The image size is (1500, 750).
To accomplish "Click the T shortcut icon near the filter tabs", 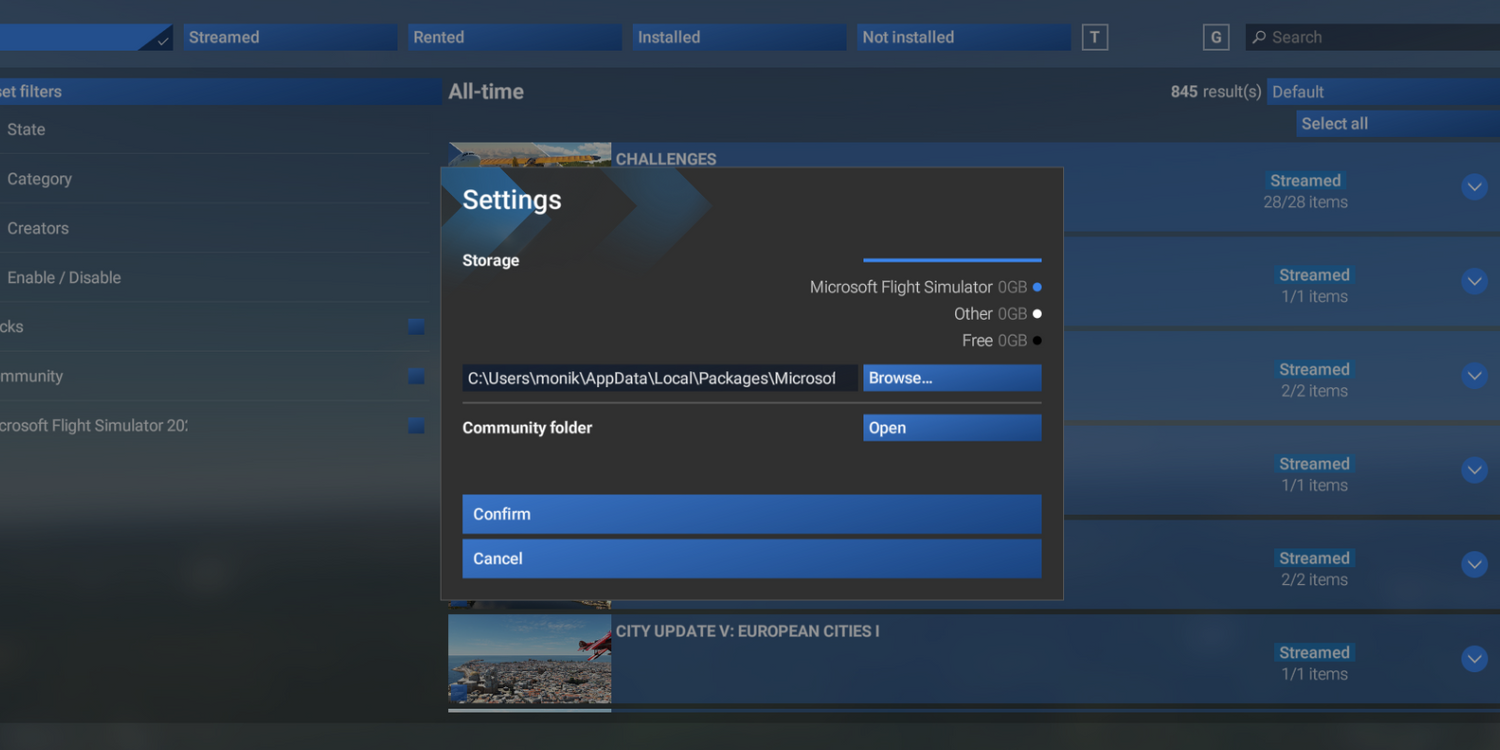I will coord(1094,37).
